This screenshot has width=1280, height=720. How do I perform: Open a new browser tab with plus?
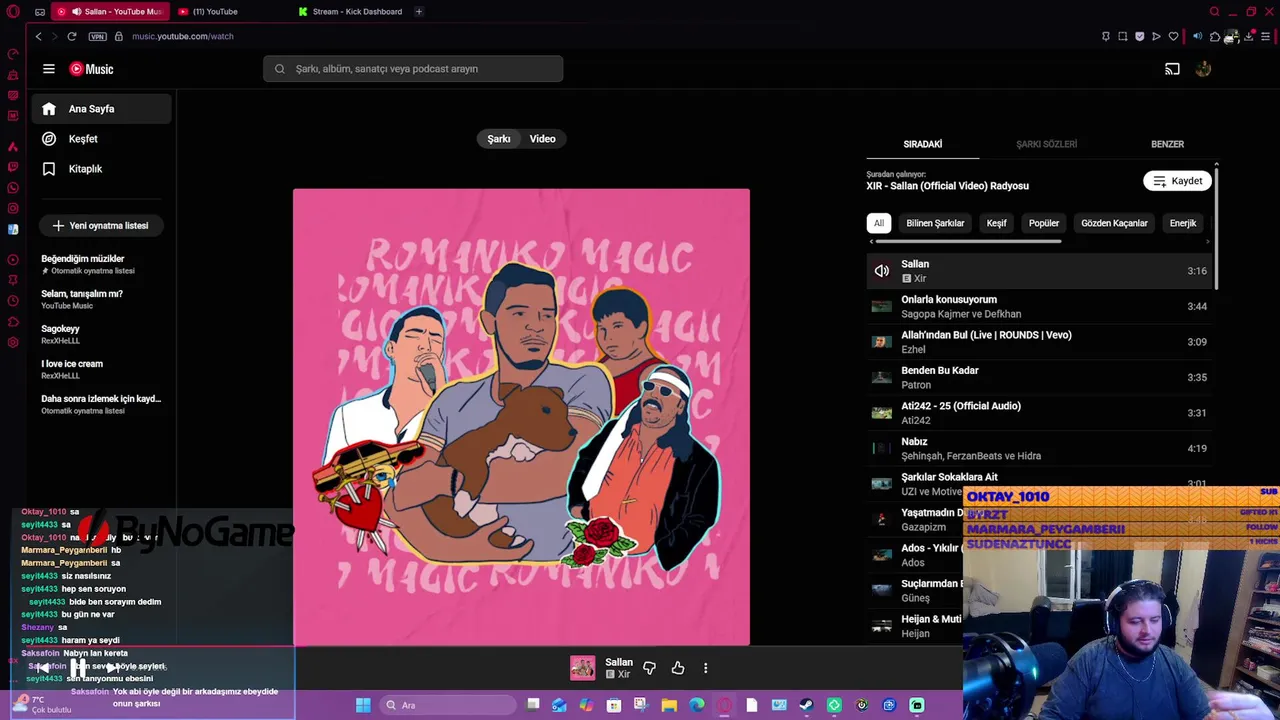coord(419,12)
